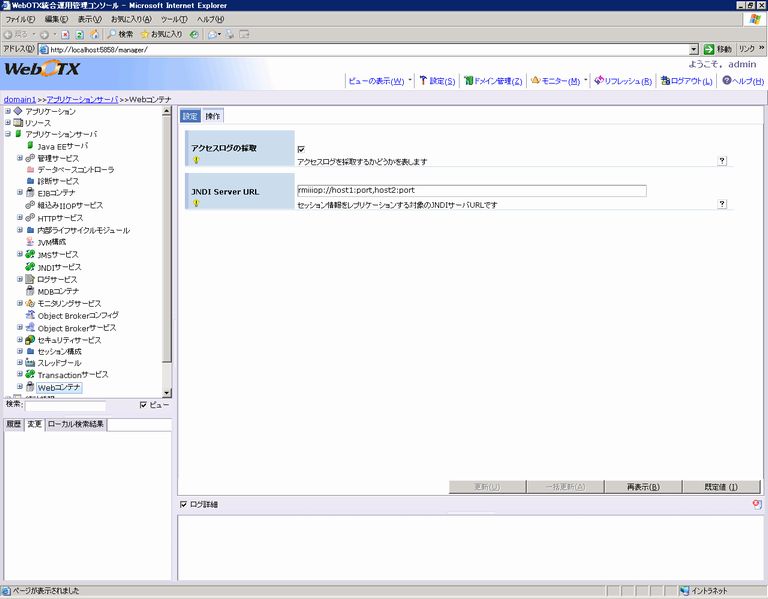Switch to the 操作 tab

pos(213,116)
